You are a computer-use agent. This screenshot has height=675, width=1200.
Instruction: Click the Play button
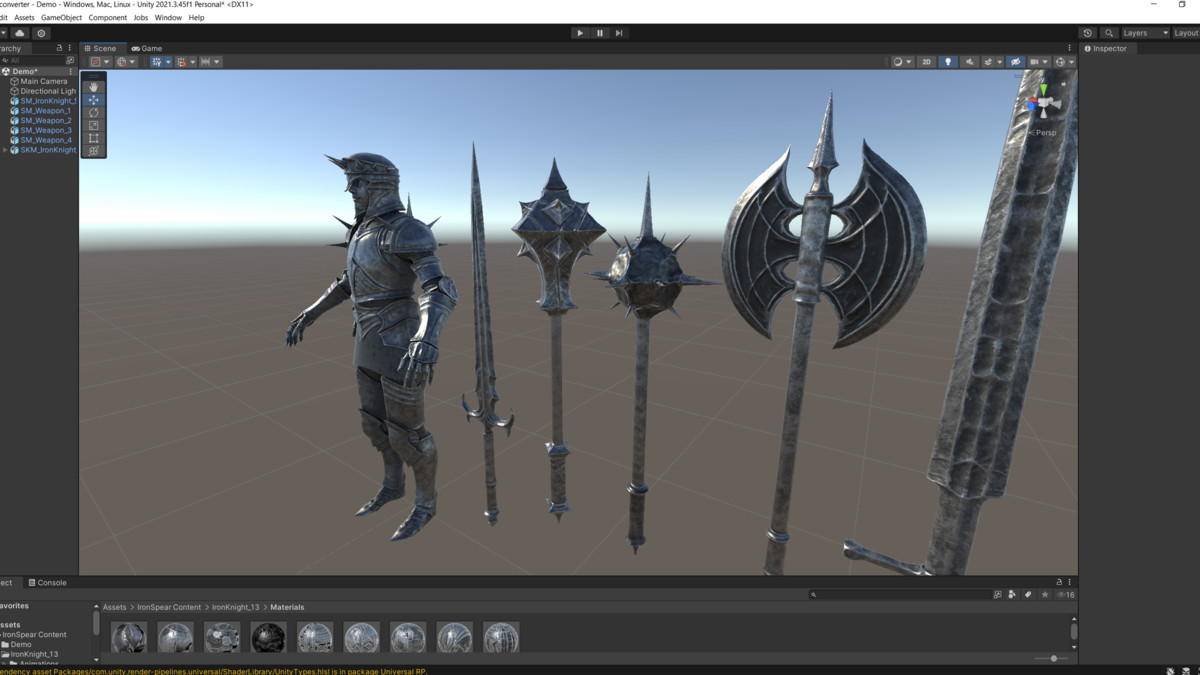coord(580,33)
